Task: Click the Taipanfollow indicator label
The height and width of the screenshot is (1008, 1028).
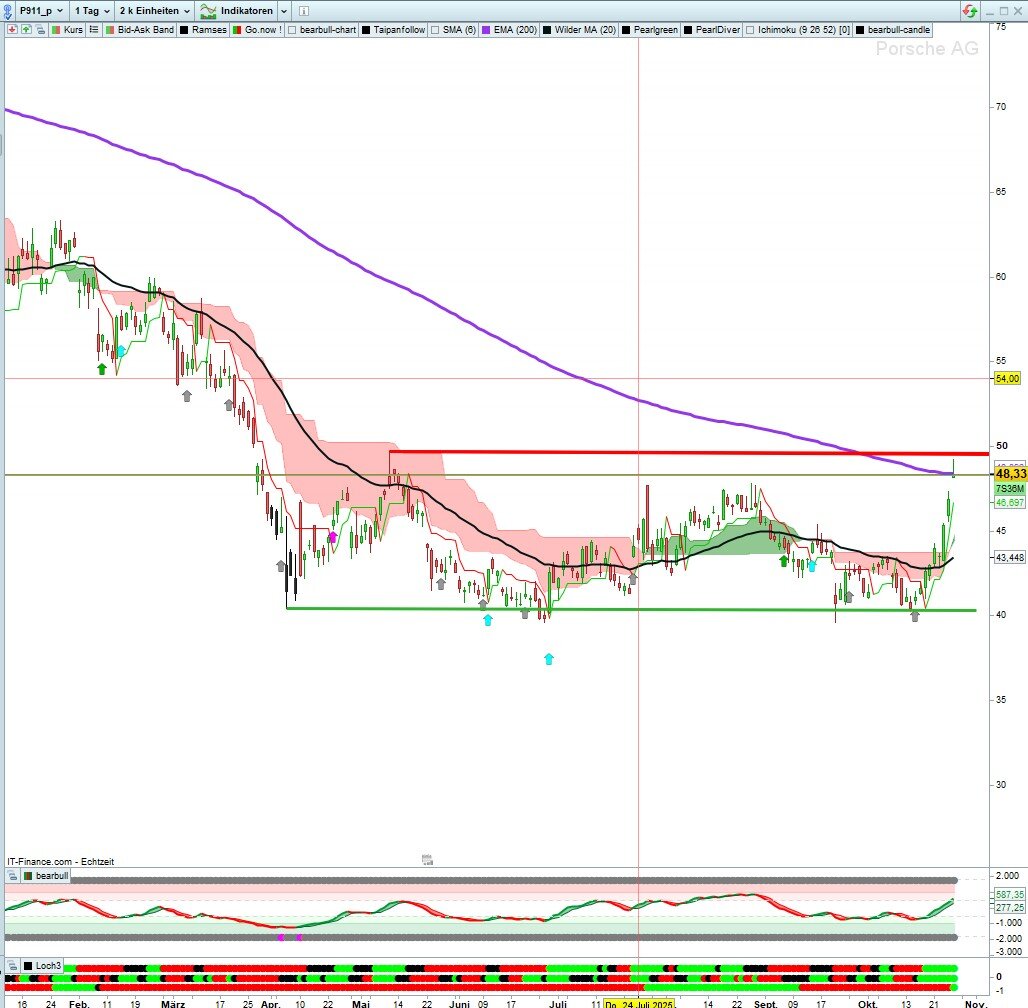Action: 399,30
